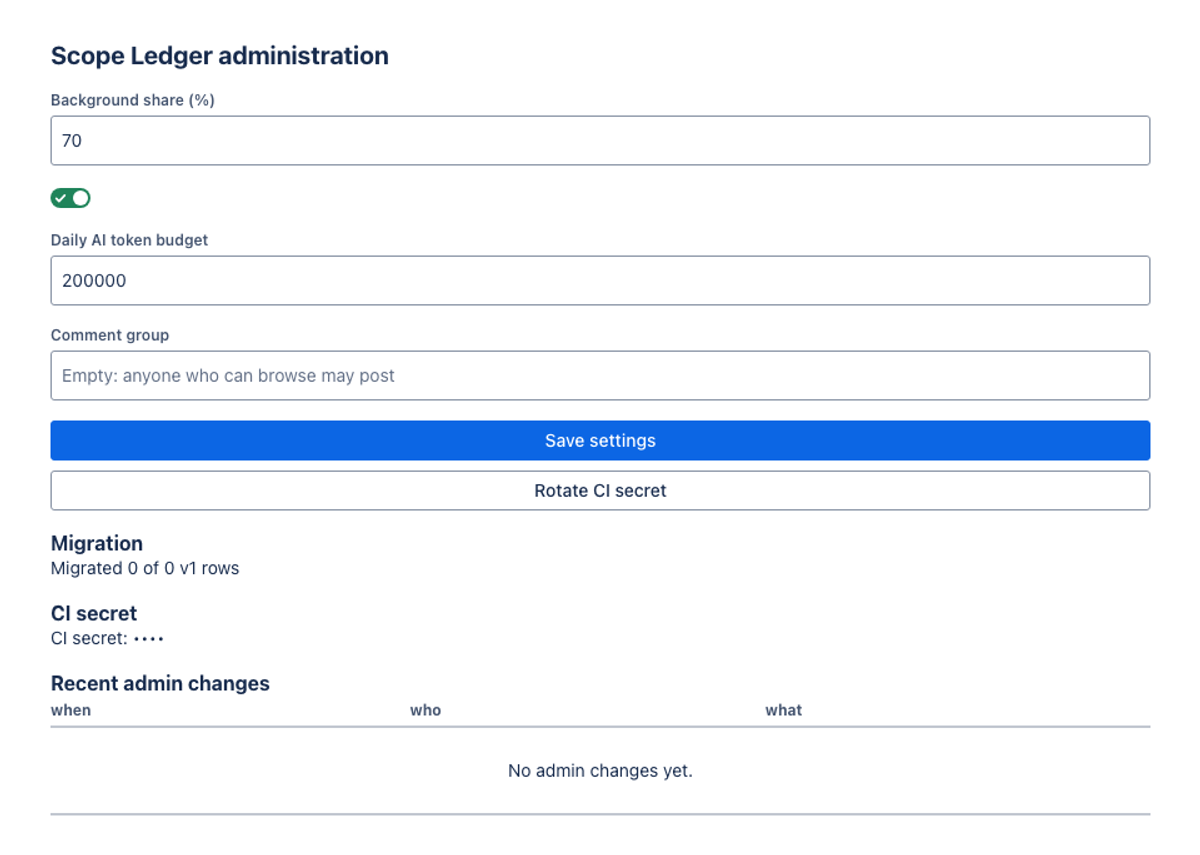The width and height of the screenshot is (1200, 855).
Task: Click the masked CI secret value line
Action: point(107,638)
